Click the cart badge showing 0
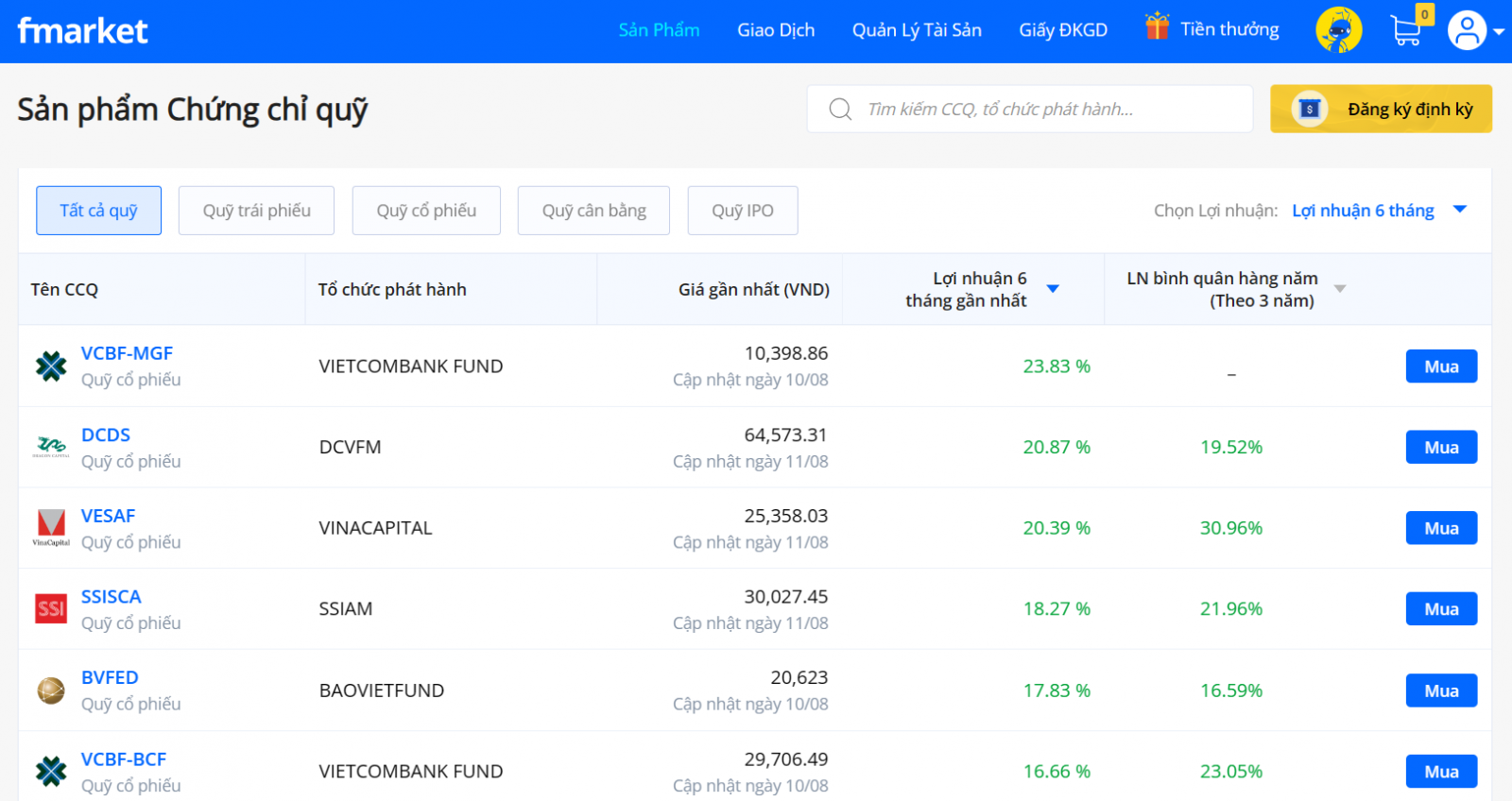 (x=1425, y=14)
